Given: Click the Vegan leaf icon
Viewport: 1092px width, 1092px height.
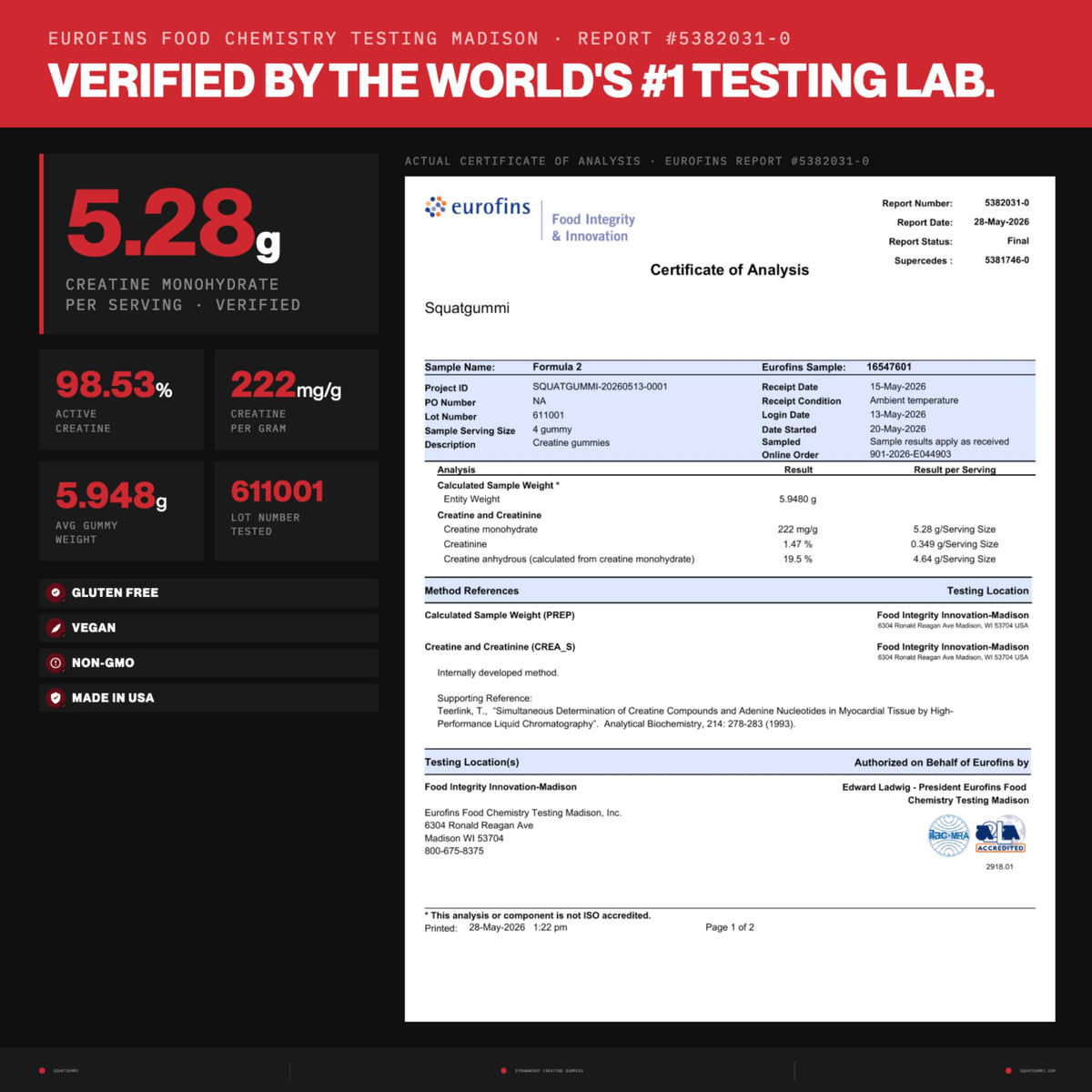Looking at the screenshot, I should point(56,628).
